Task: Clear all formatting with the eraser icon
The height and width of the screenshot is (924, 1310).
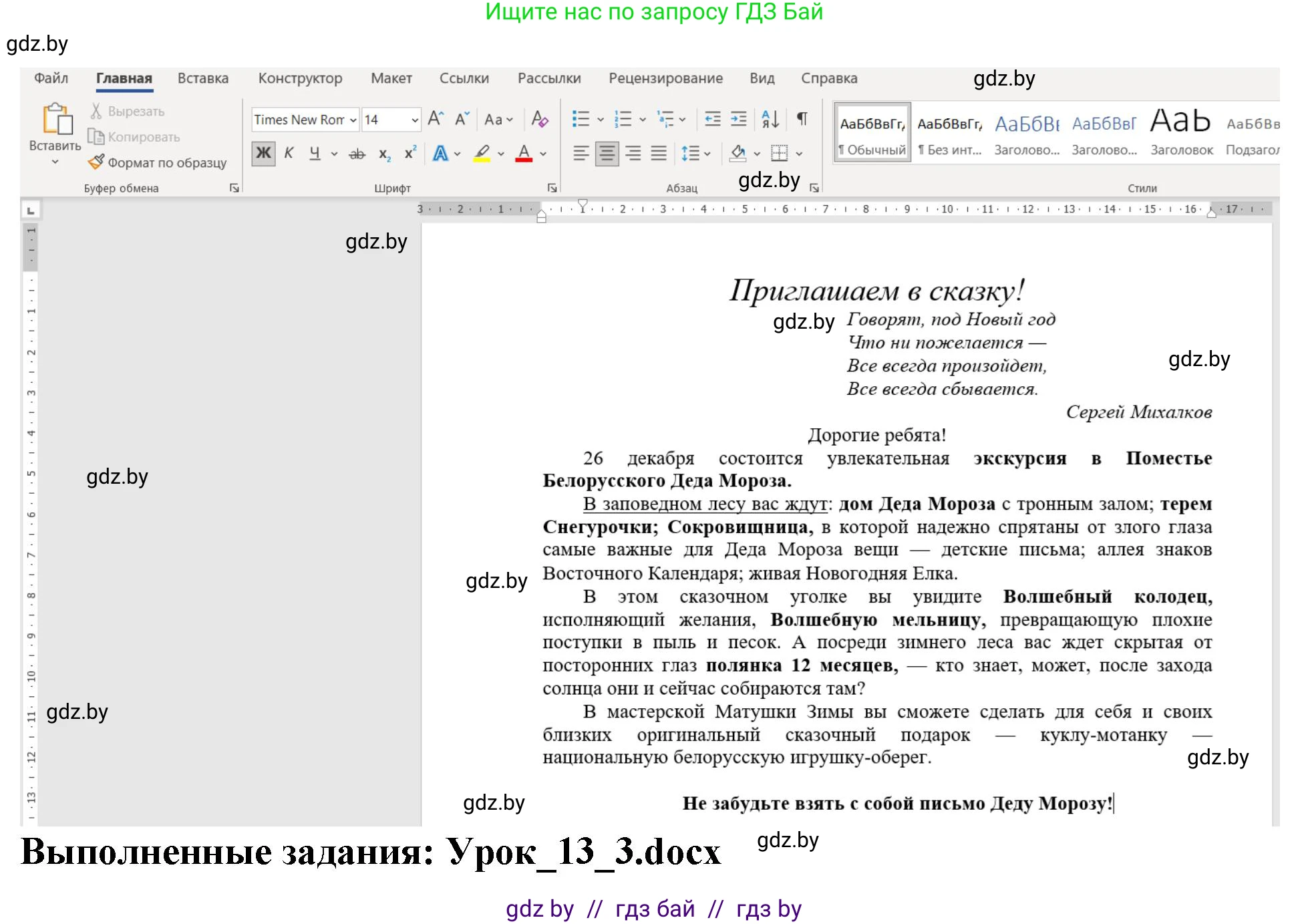Action: (538, 119)
